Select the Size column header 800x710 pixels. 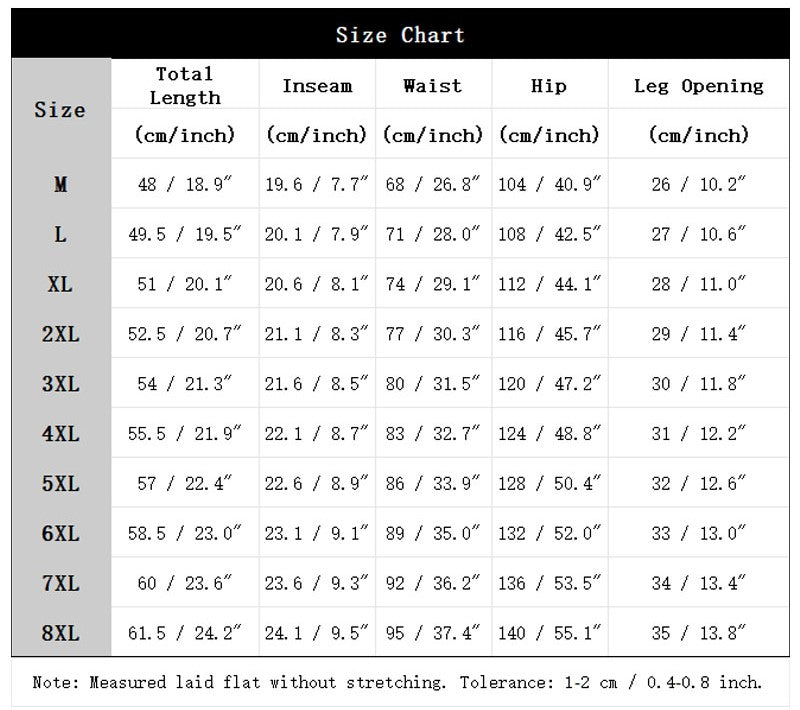tap(60, 110)
